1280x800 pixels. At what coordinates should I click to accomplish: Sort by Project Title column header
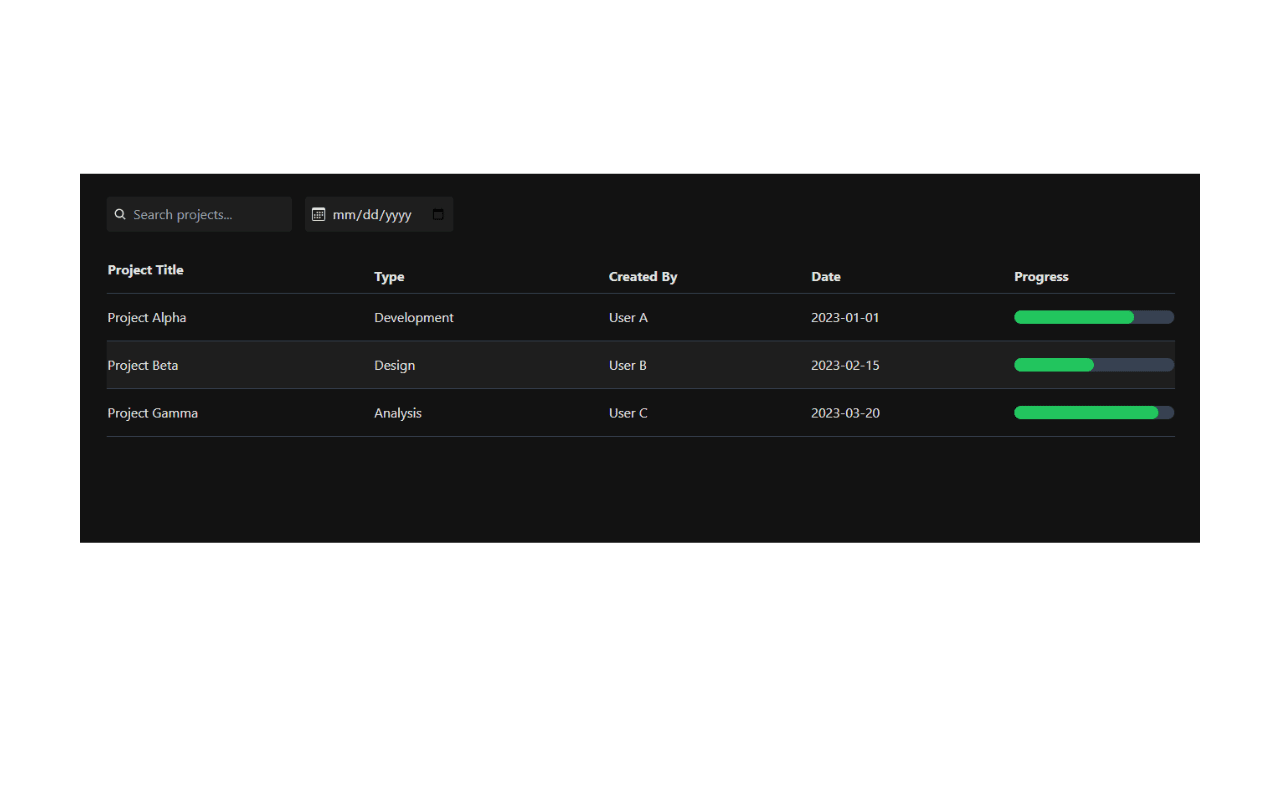coord(146,270)
